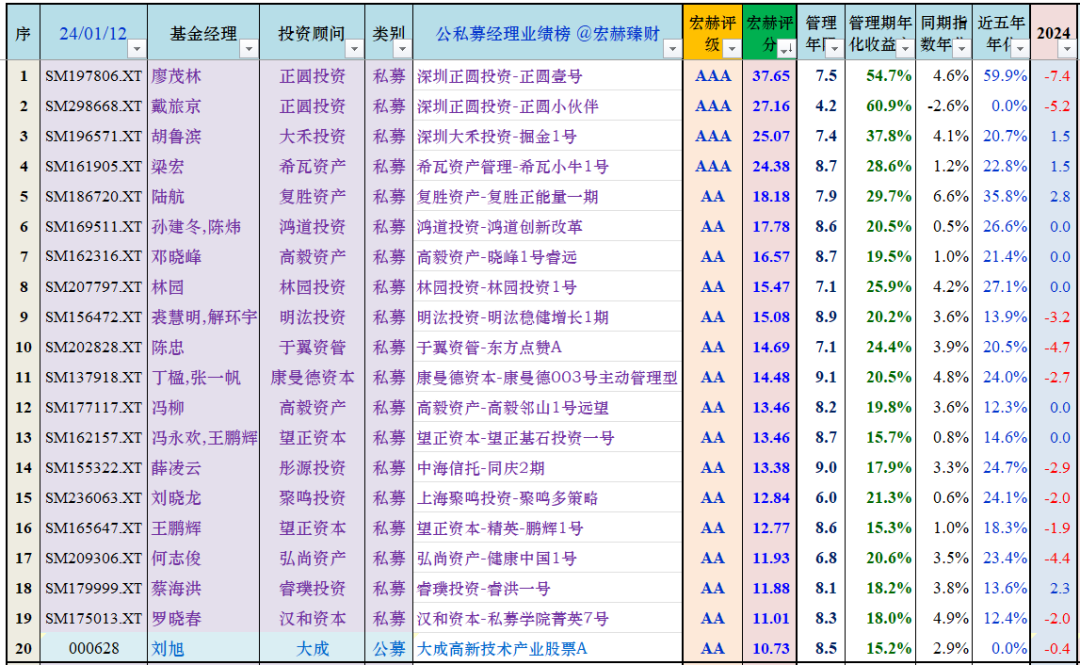Open the 投资顾问 column filter dropdown

354,49
